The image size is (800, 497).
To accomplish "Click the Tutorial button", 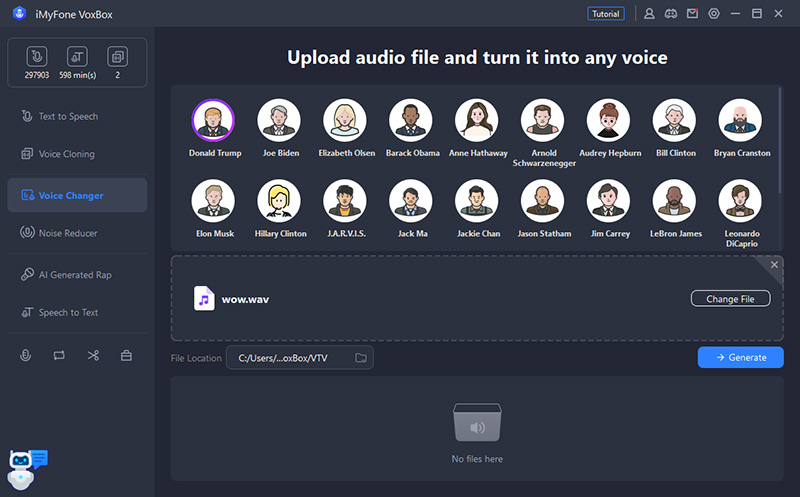I will click(x=606, y=14).
